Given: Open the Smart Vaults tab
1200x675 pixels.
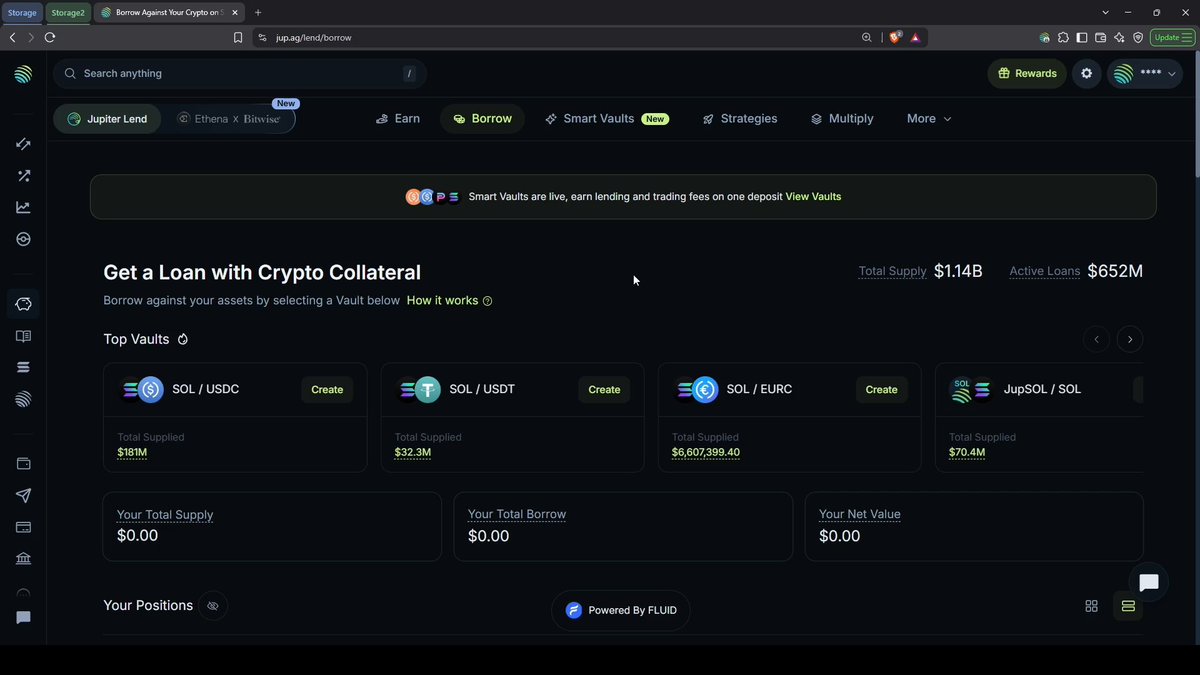Looking at the screenshot, I should coord(606,119).
